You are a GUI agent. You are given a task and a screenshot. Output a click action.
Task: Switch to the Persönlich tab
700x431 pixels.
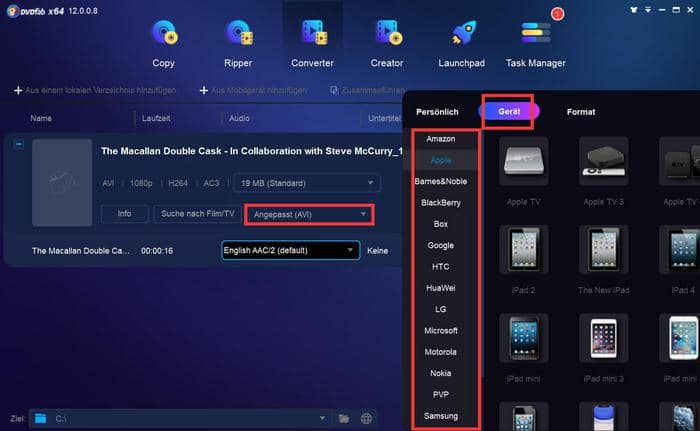click(437, 112)
